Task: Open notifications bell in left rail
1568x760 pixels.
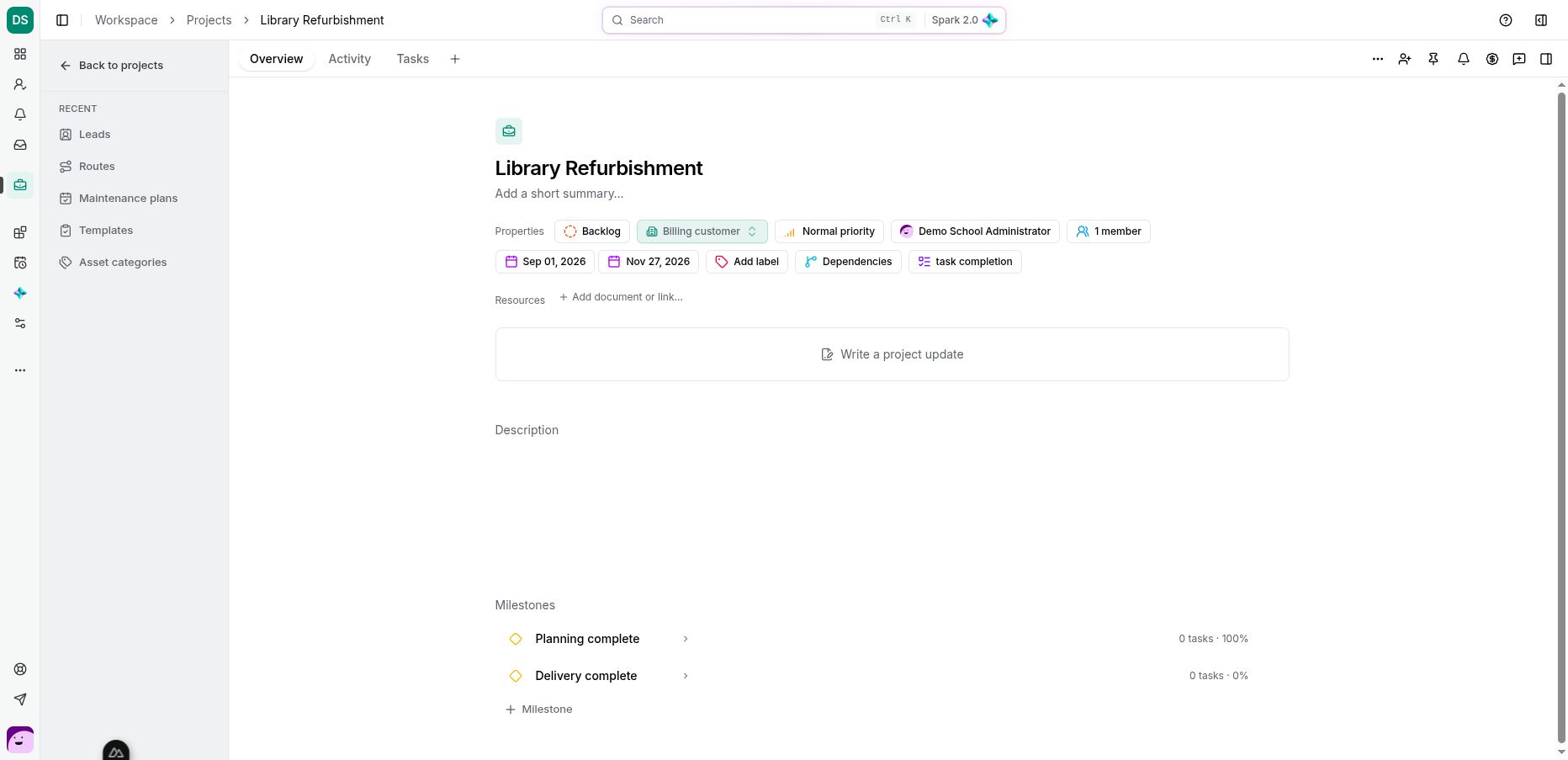Action: coord(20,114)
